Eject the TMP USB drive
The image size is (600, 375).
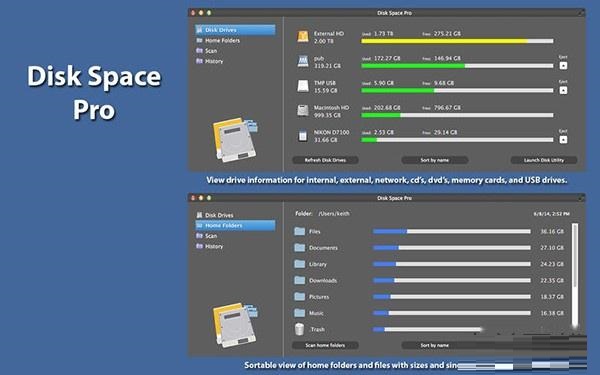tap(563, 90)
